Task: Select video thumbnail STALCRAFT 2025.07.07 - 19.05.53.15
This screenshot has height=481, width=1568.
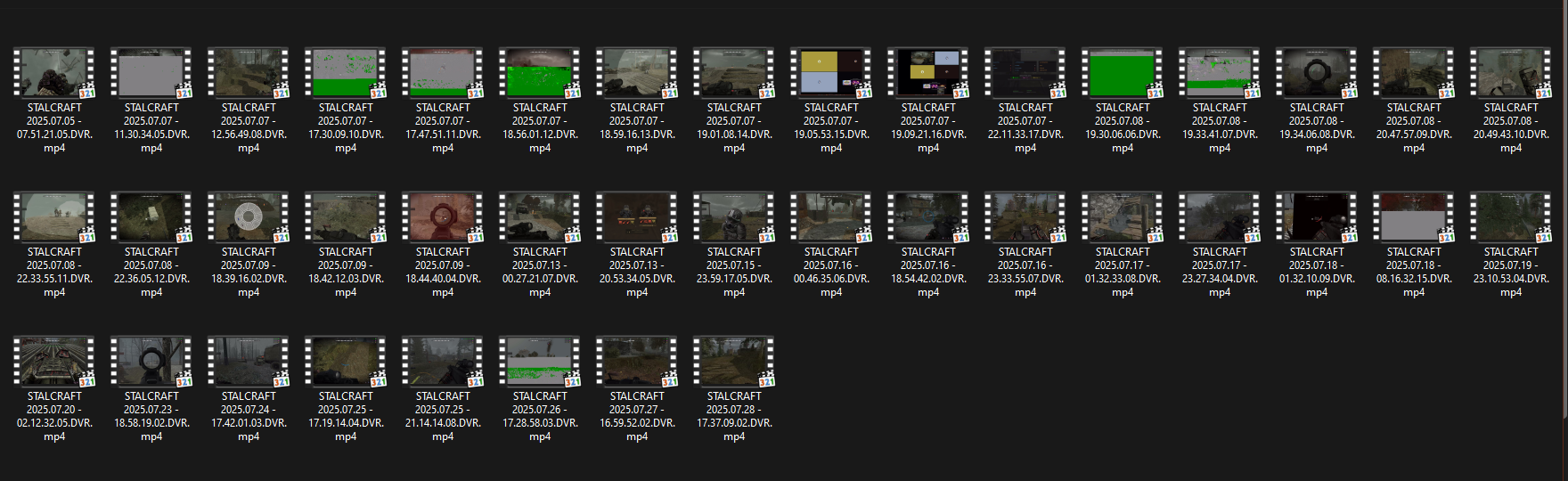Action: [831, 72]
